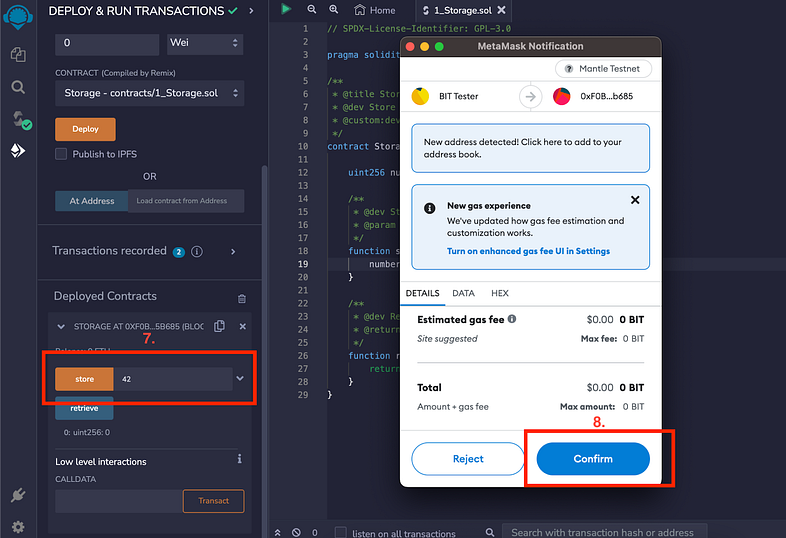Remove the deployed Storage contract instance
This screenshot has height=538, width=786.
click(243, 326)
